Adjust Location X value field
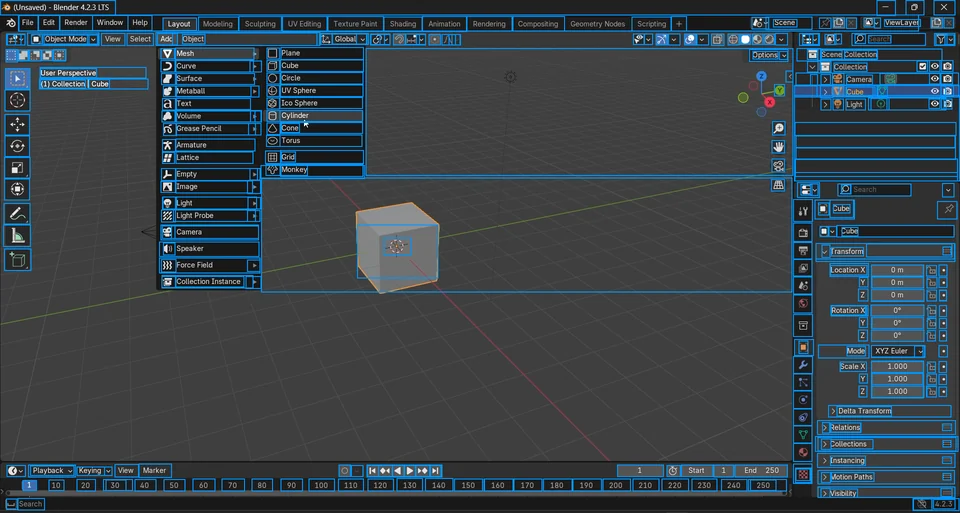This screenshot has width=960, height=513. pos(897,270)
